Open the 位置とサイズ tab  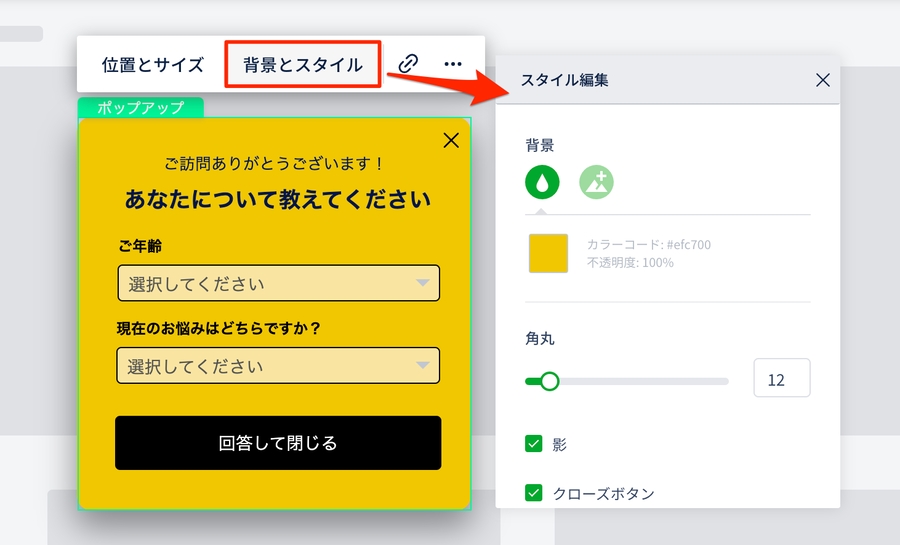click(x=153, y=65)
